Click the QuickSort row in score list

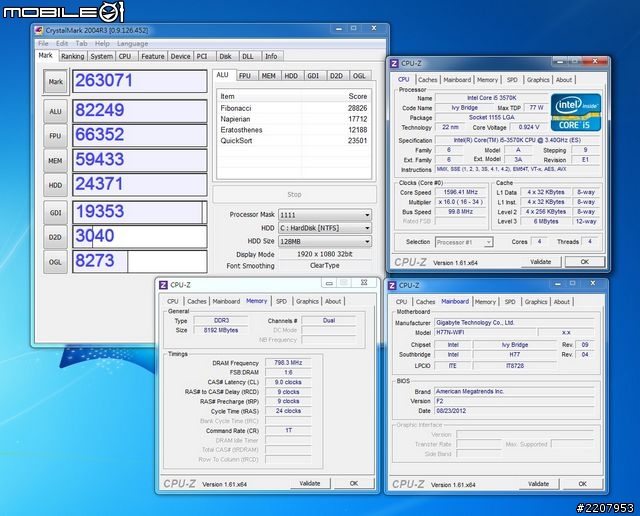[294, 140]
